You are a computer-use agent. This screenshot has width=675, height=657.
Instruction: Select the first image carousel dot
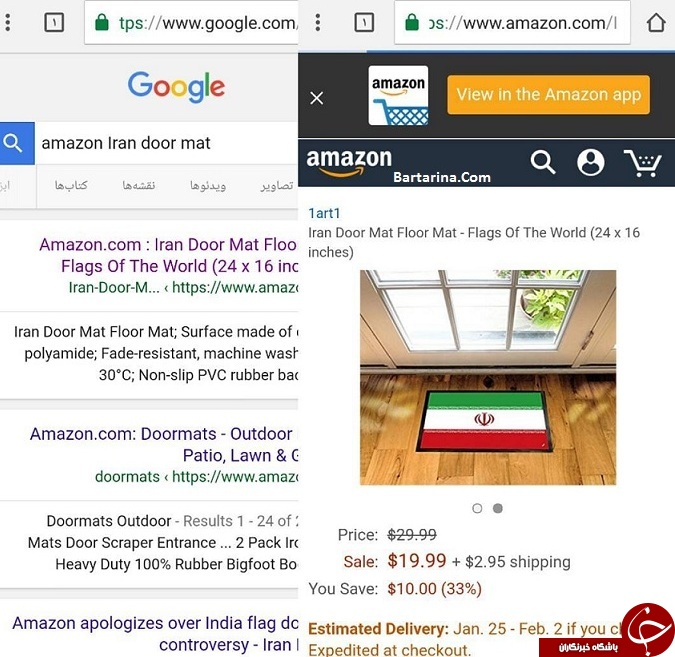tap(477, 508)
